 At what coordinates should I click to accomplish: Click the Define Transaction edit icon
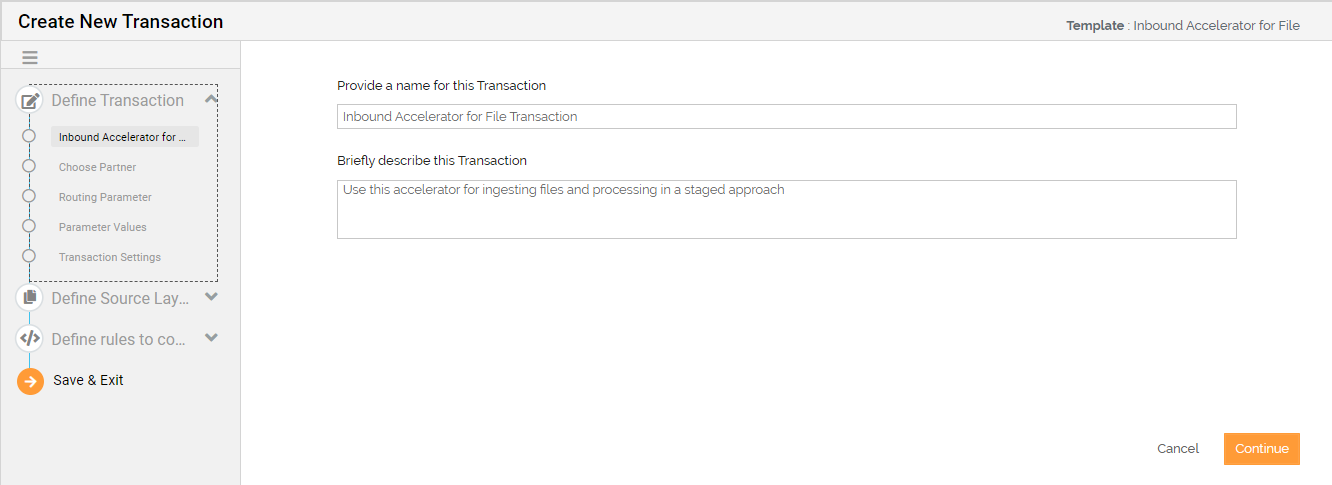coord(30,100)
